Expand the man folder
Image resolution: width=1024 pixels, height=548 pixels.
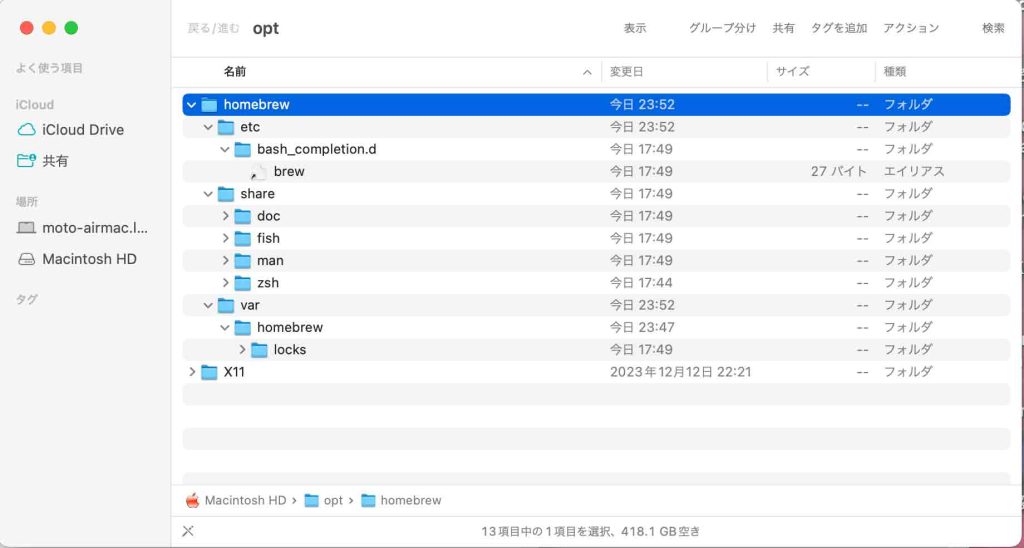tap(225, 261)
